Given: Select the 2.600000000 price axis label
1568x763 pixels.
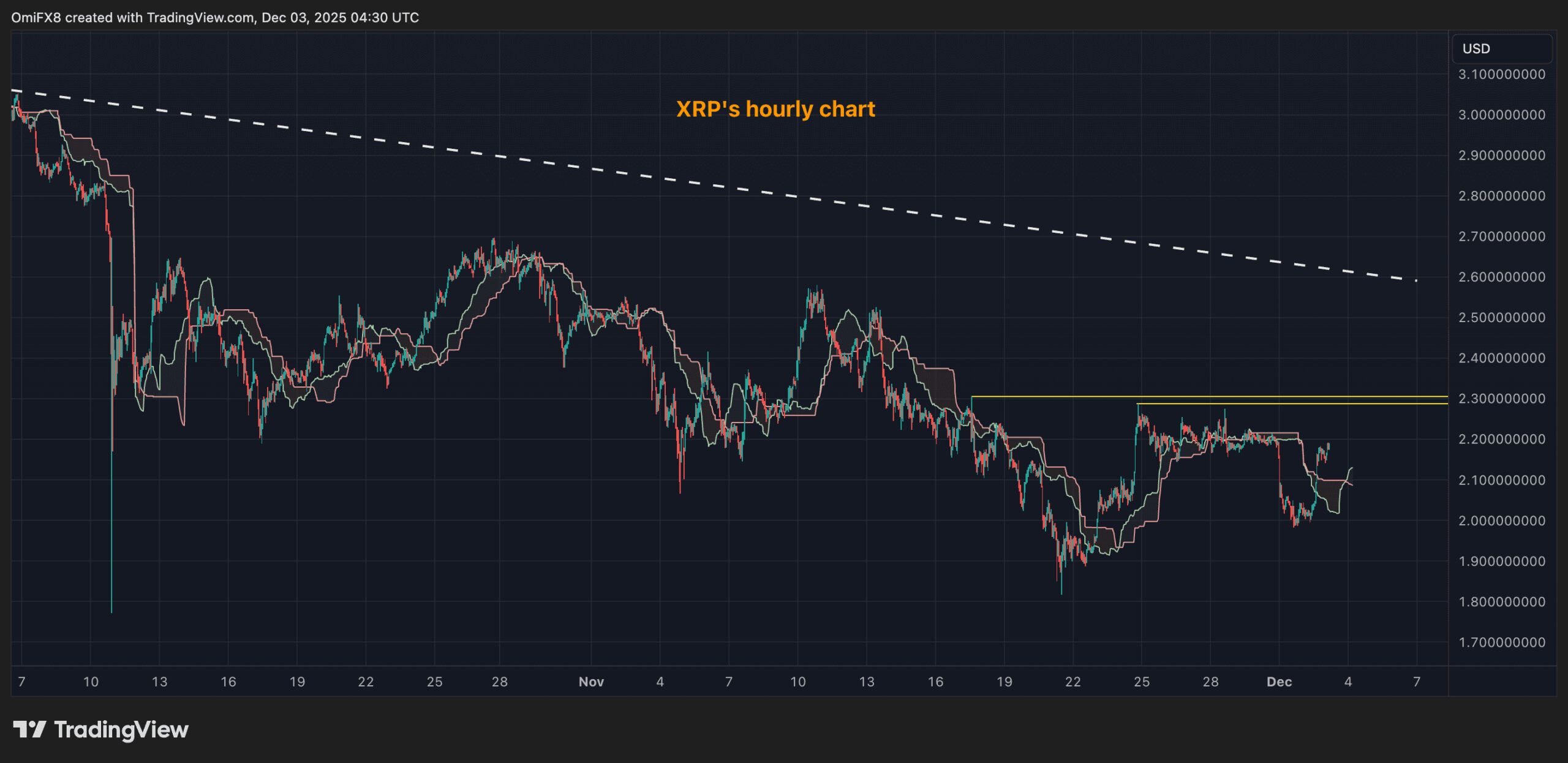Looking at the screenshot, I should click(x=1501, y=277).
